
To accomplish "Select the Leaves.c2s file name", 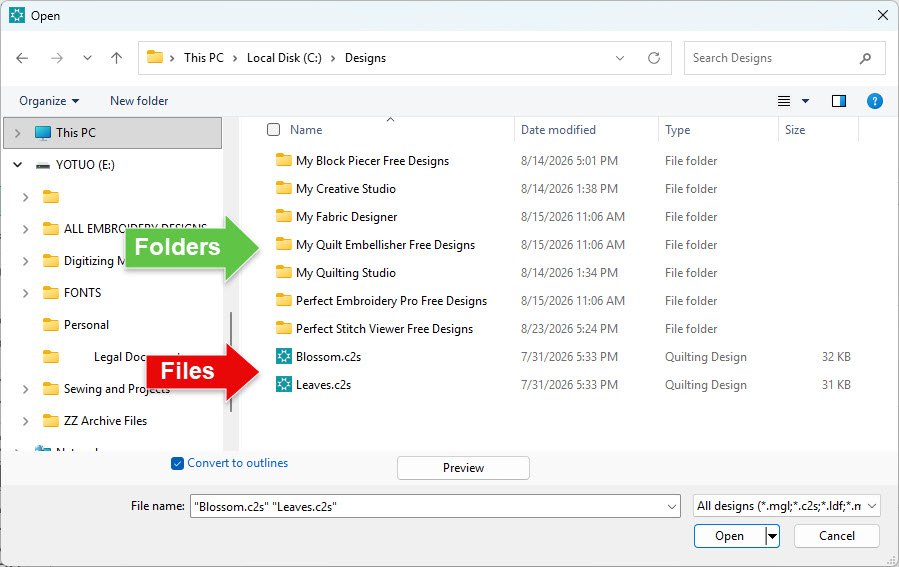I will (323, 385).
